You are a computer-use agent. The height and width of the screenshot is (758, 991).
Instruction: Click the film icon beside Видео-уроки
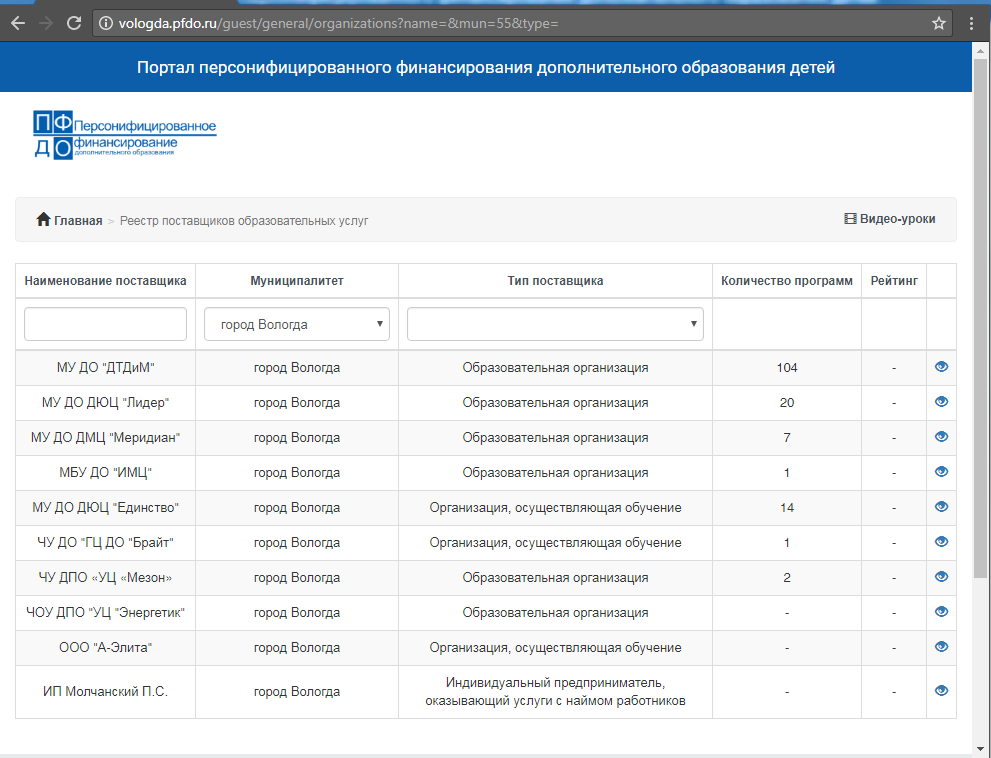click(x=850, y=219)
